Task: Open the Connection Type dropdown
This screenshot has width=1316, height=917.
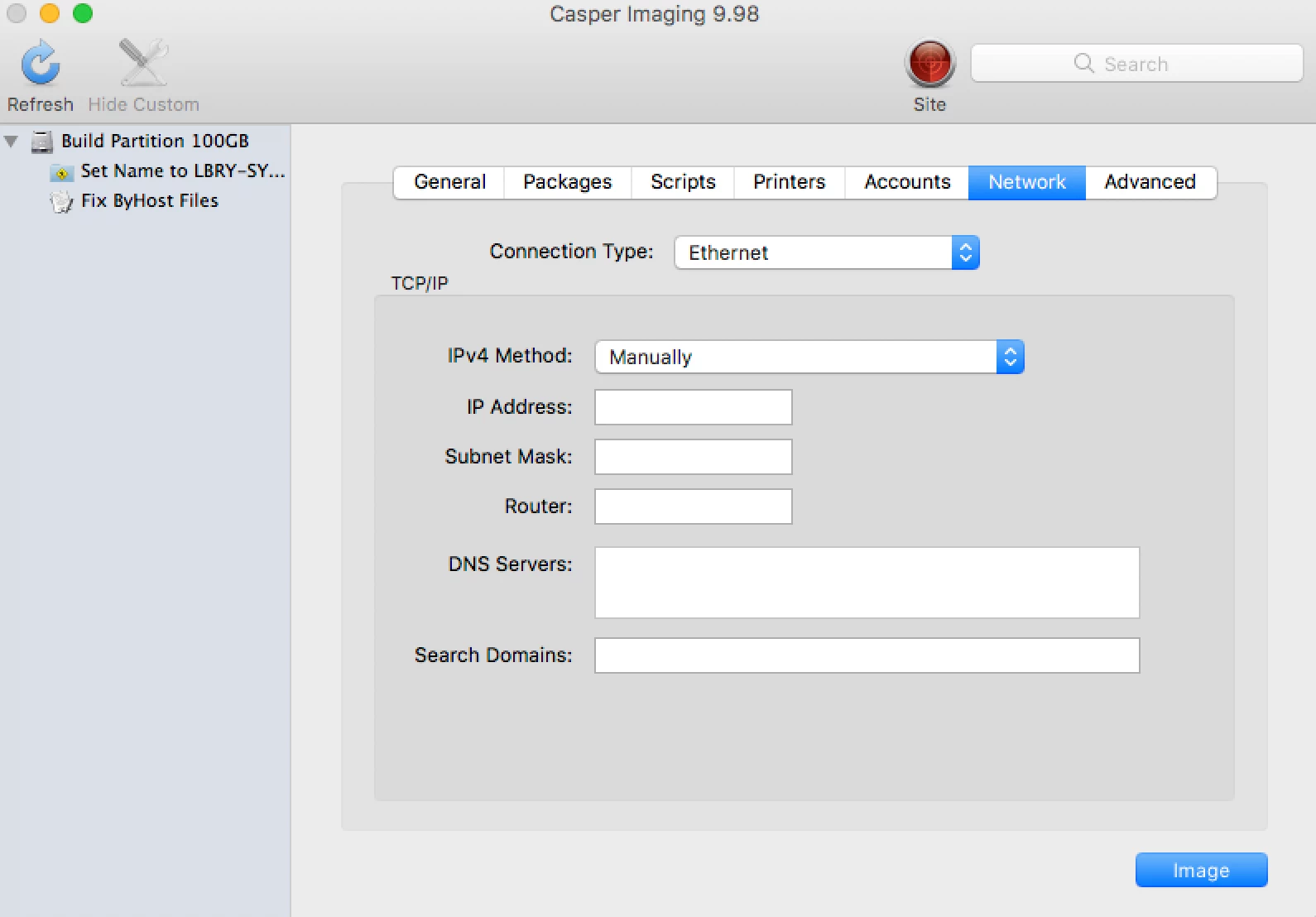Action: click(827, 252)
